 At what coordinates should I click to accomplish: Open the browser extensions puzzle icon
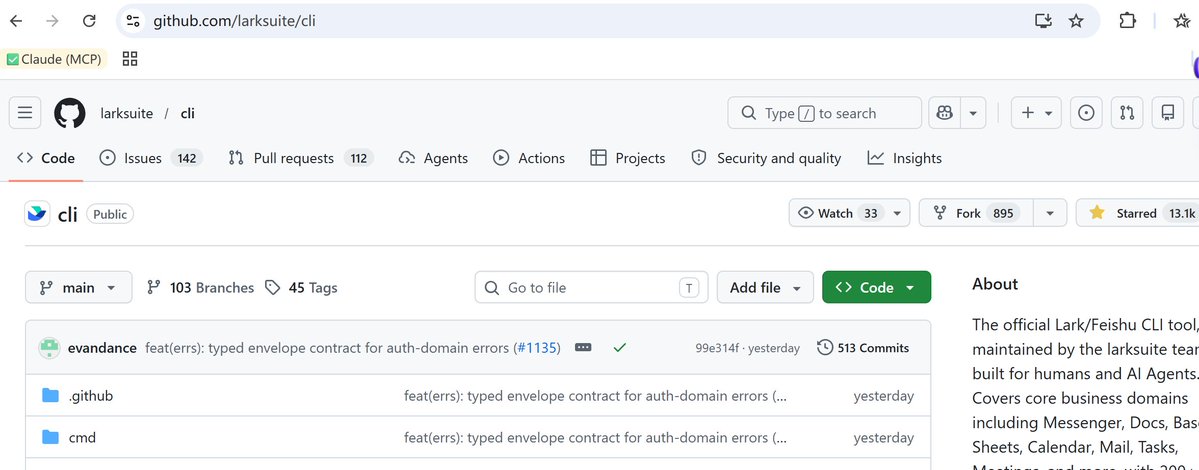[1127, 21]
